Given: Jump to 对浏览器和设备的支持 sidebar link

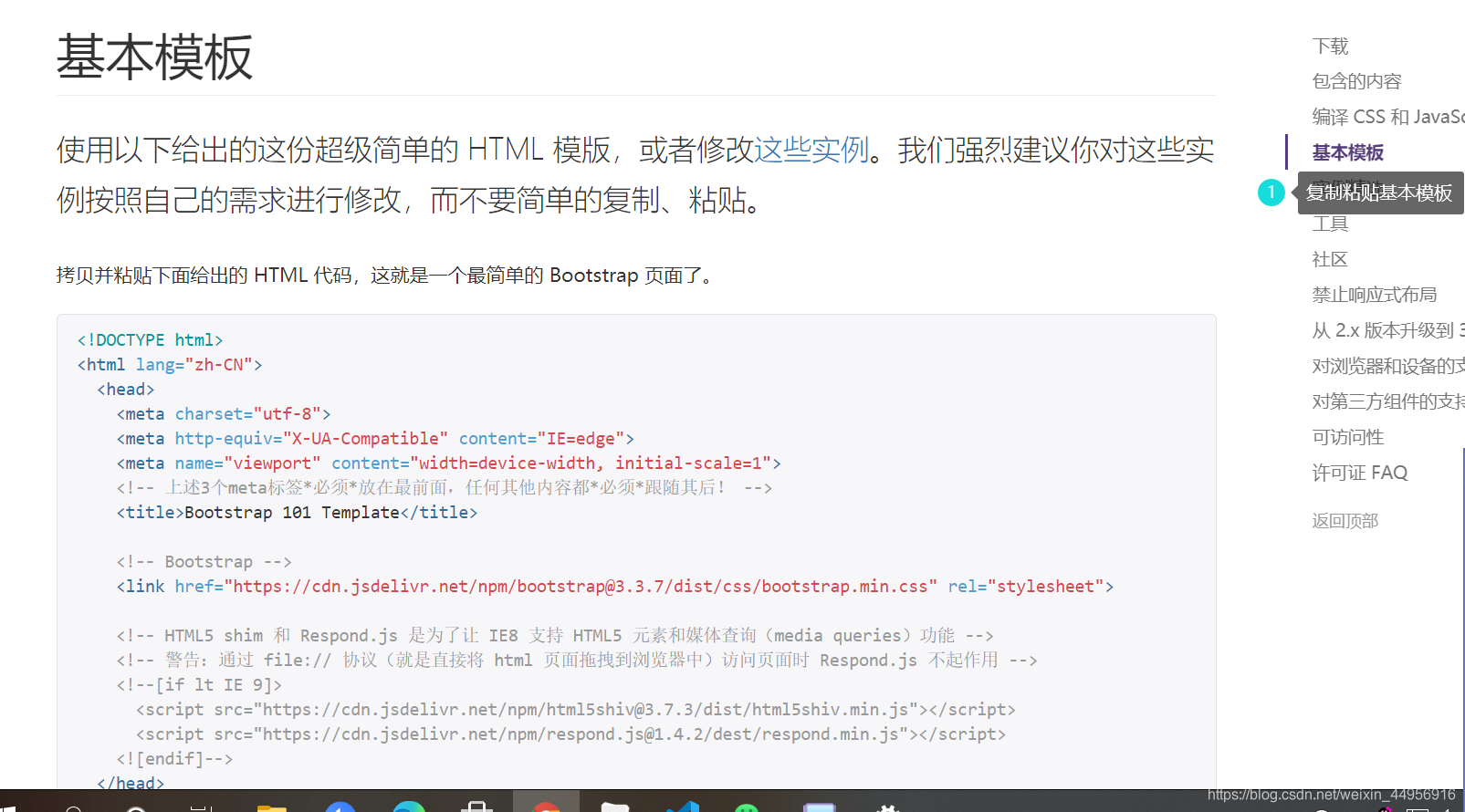Looking at the screenshot, I should [x=1387, y=366].
